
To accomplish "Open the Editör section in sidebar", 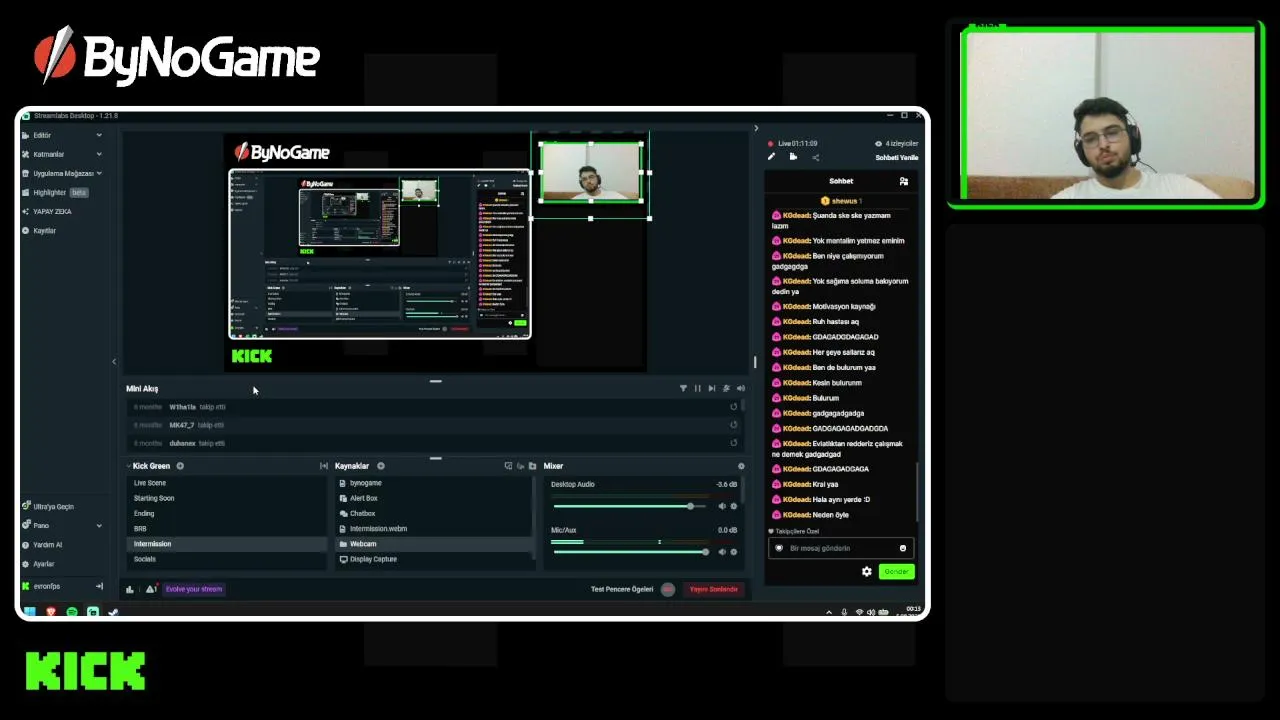I will pyautogui.click(x=42, y=135).
